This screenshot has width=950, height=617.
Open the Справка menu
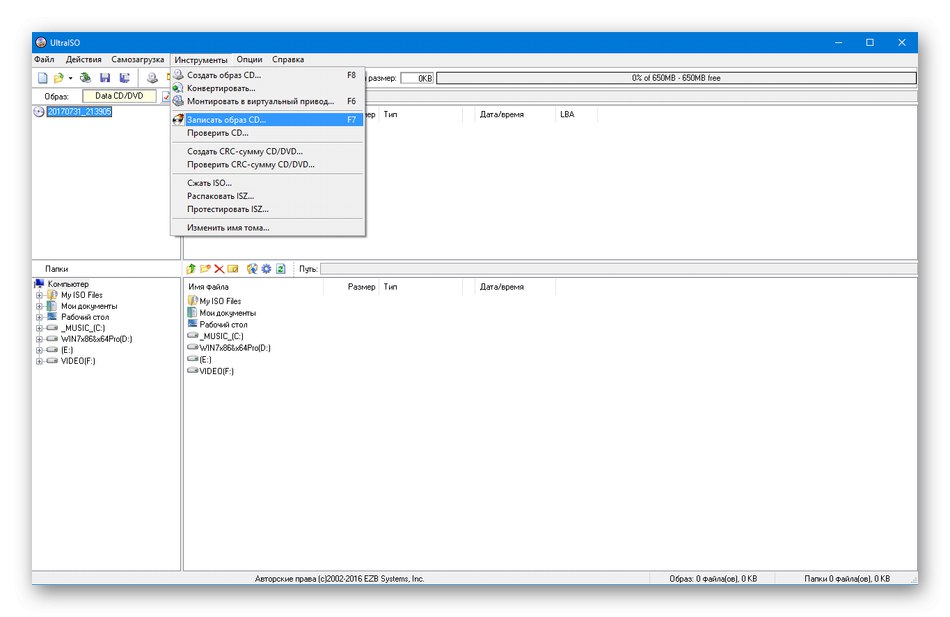coord(288,59)
